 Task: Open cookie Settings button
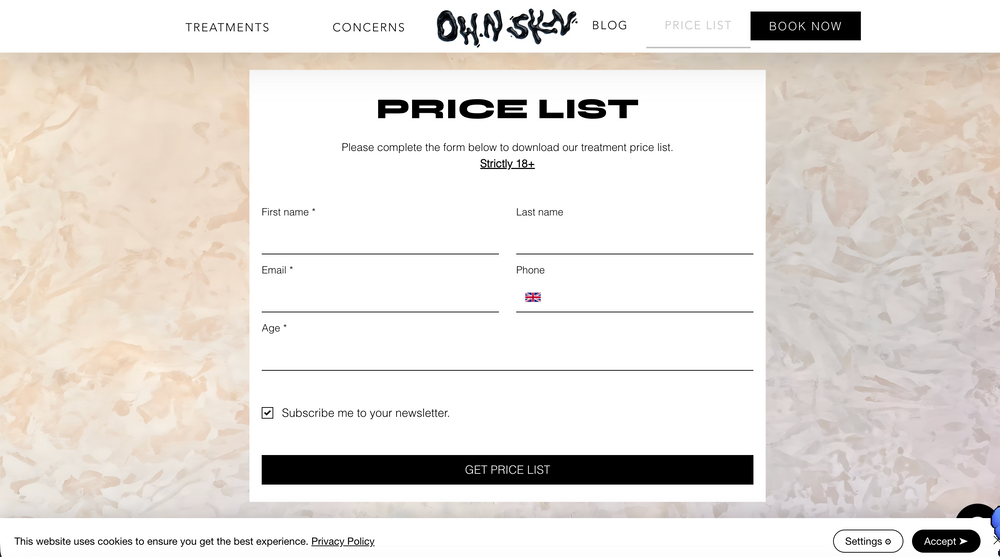(x=867, y=541)
